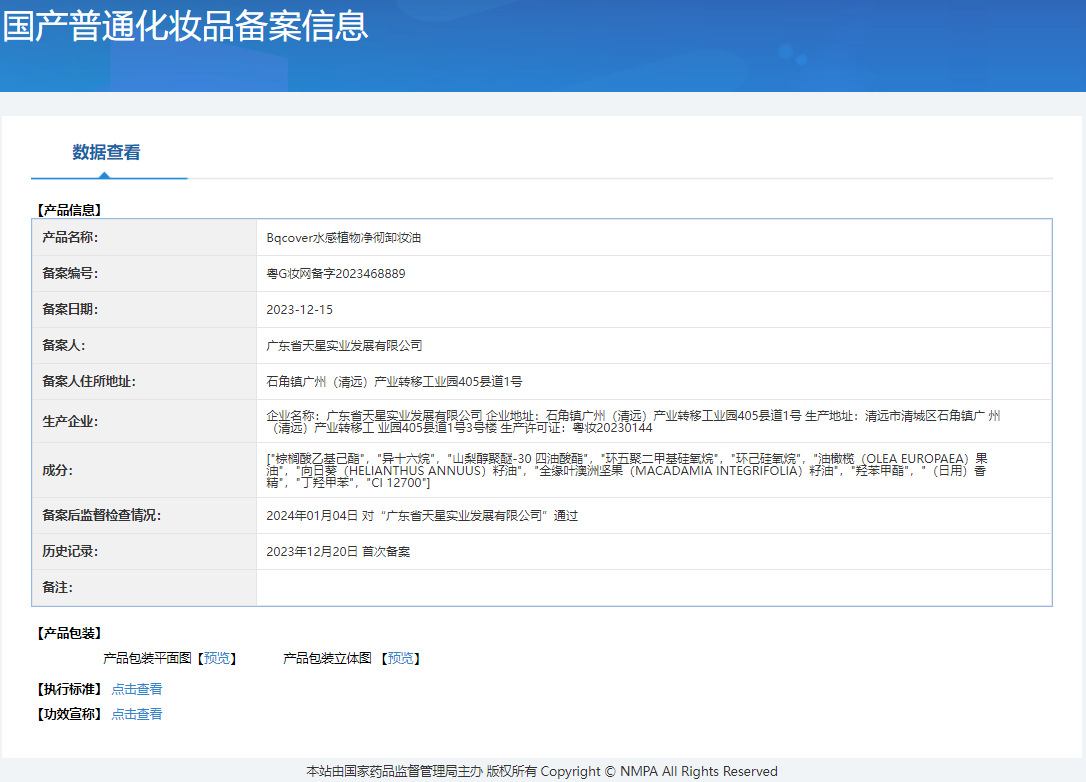
Task: Select filing number 粤G妆网备字2023468889
Action: [336, 274]
